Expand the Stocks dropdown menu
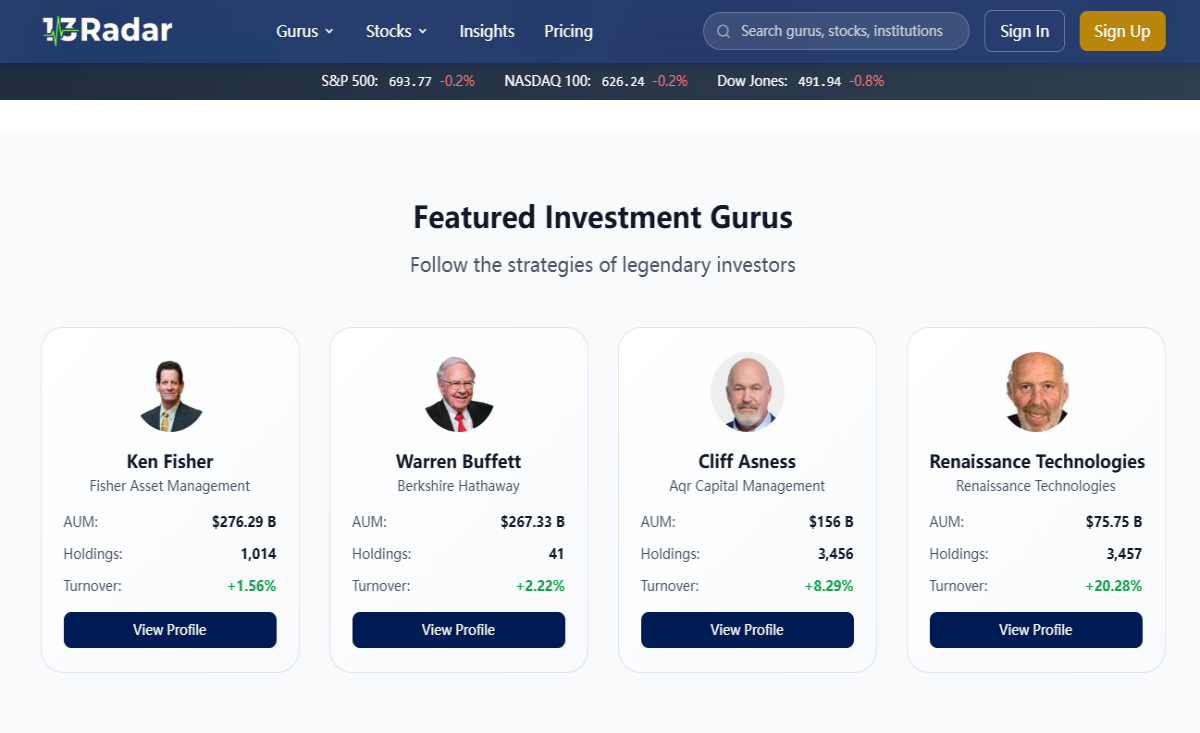Viewport: 1200px width, 733px height. pyautogui.click(x=397, y=31)
